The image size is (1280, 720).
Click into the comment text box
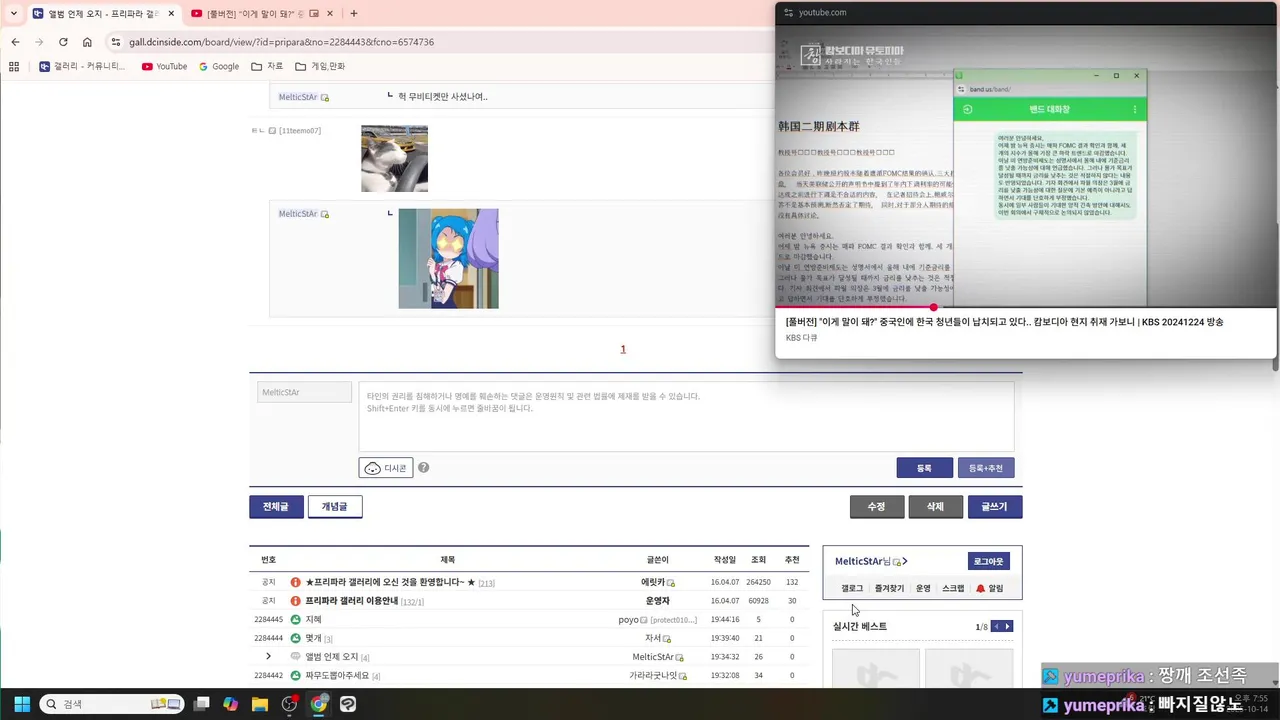coord(686,416)
